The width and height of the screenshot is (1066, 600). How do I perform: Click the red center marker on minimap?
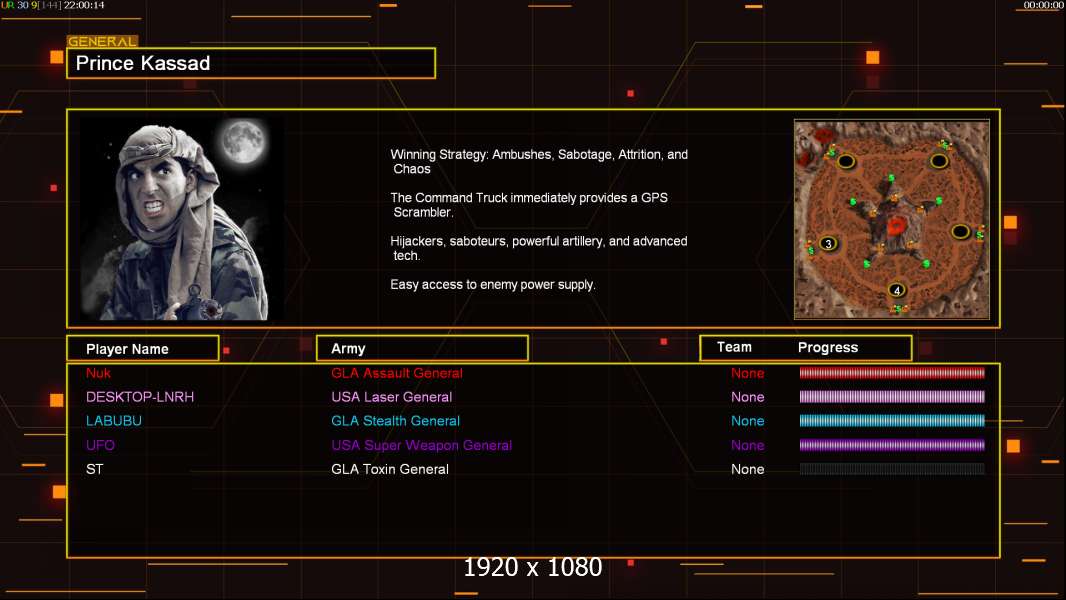point(897,226)
